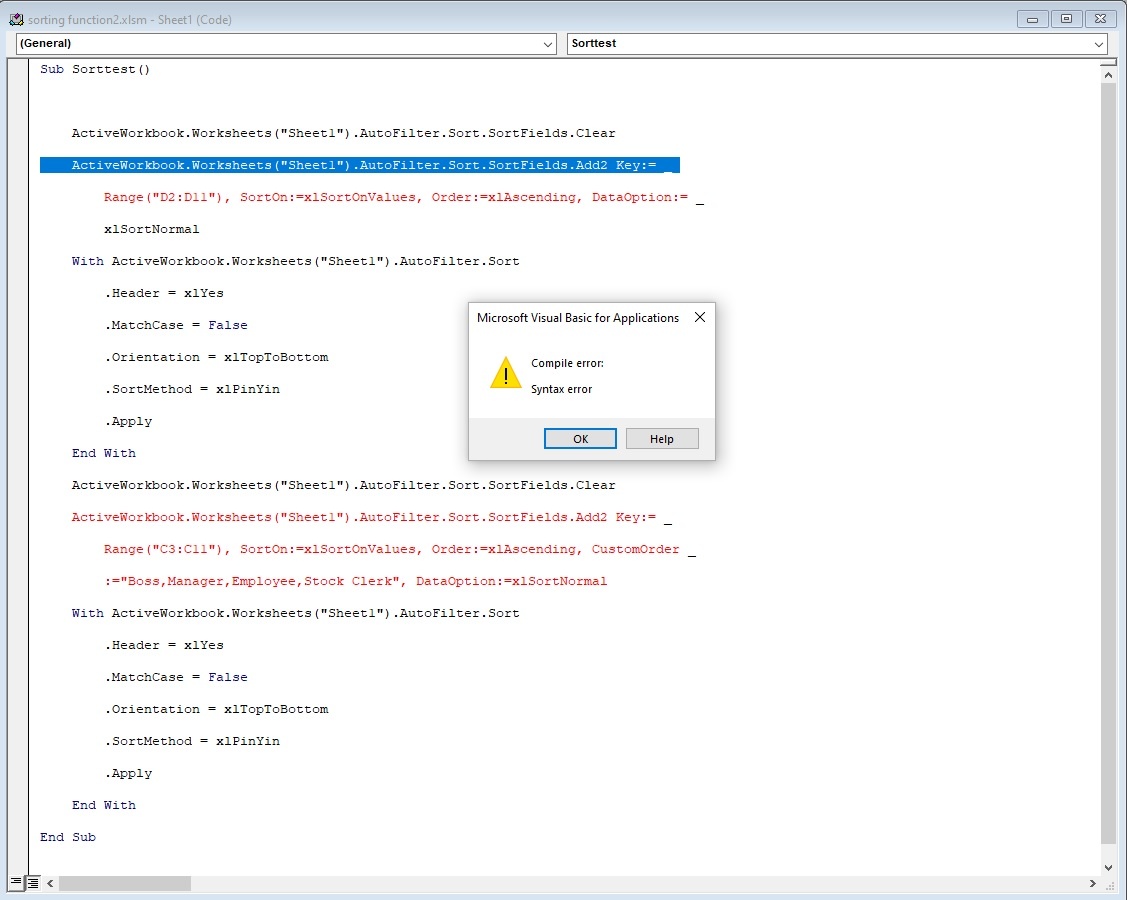Open Help for the syntax error
Screen dimensions: 1127x900
[x=662, y=438]
